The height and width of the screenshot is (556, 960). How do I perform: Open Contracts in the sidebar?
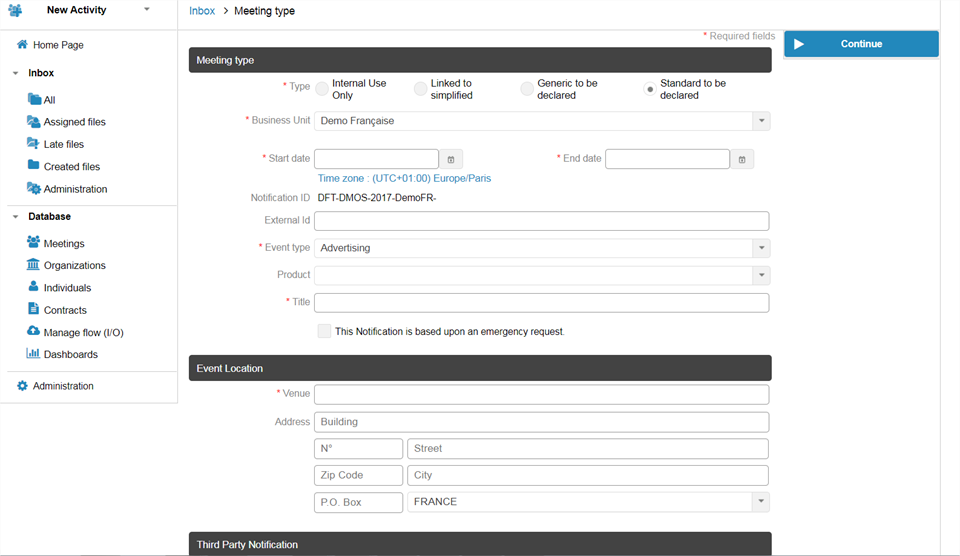click(x=65, y=310)
